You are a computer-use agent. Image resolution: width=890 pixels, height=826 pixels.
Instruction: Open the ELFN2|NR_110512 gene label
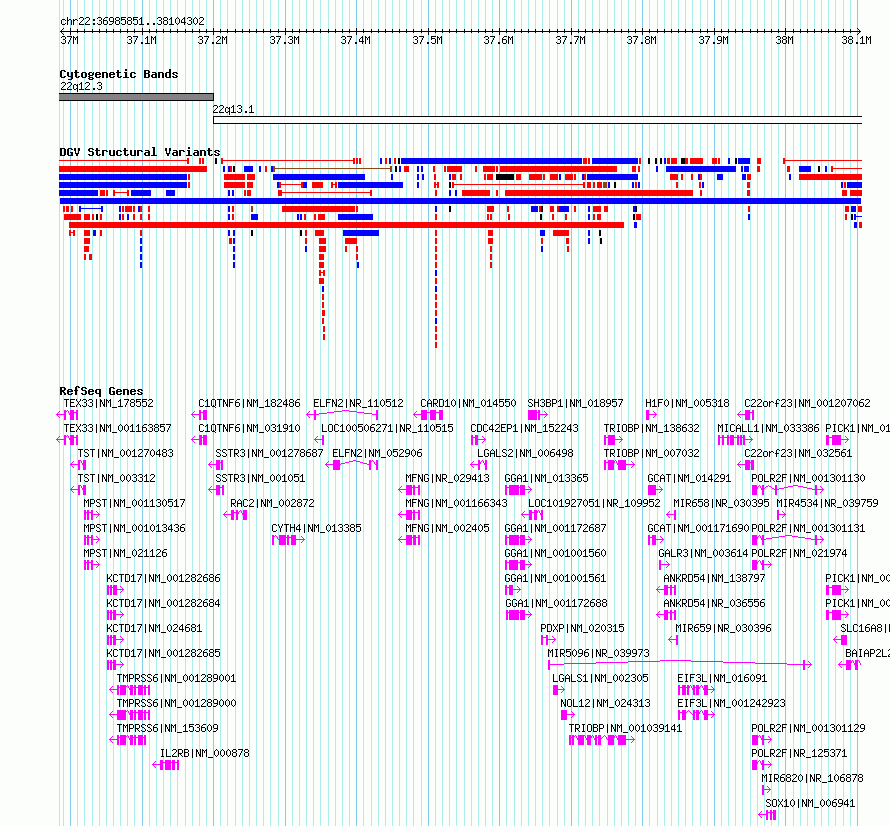pyautogui.click(x=358, y=403)
